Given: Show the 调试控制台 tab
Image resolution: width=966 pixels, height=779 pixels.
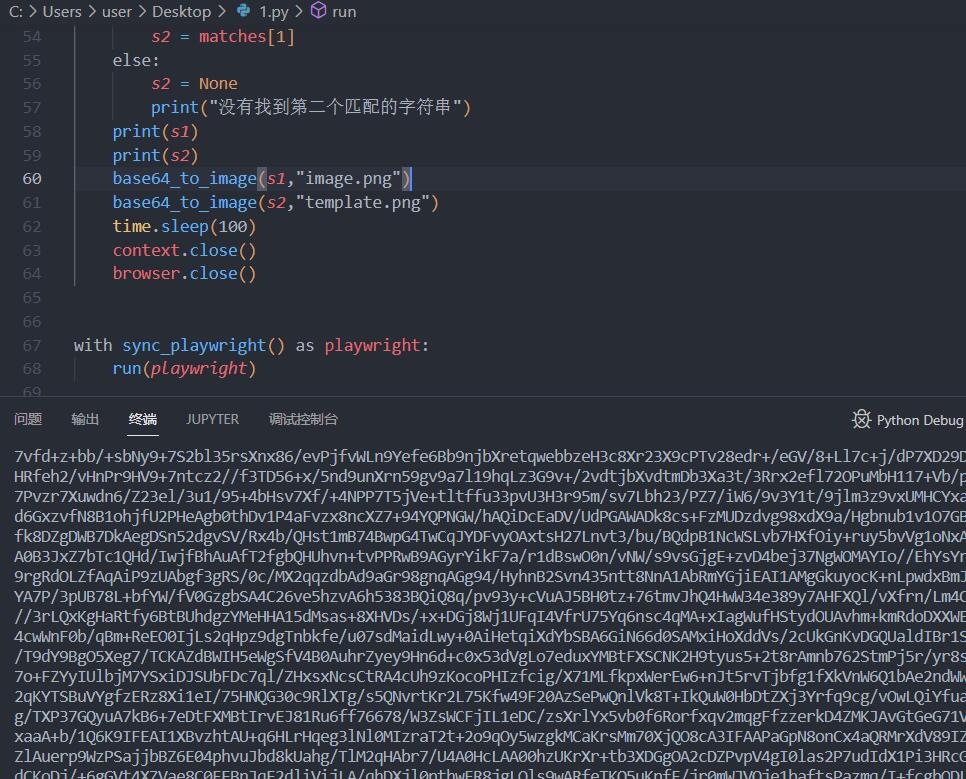Looking at the screenshot, I should tap(303, 420).
